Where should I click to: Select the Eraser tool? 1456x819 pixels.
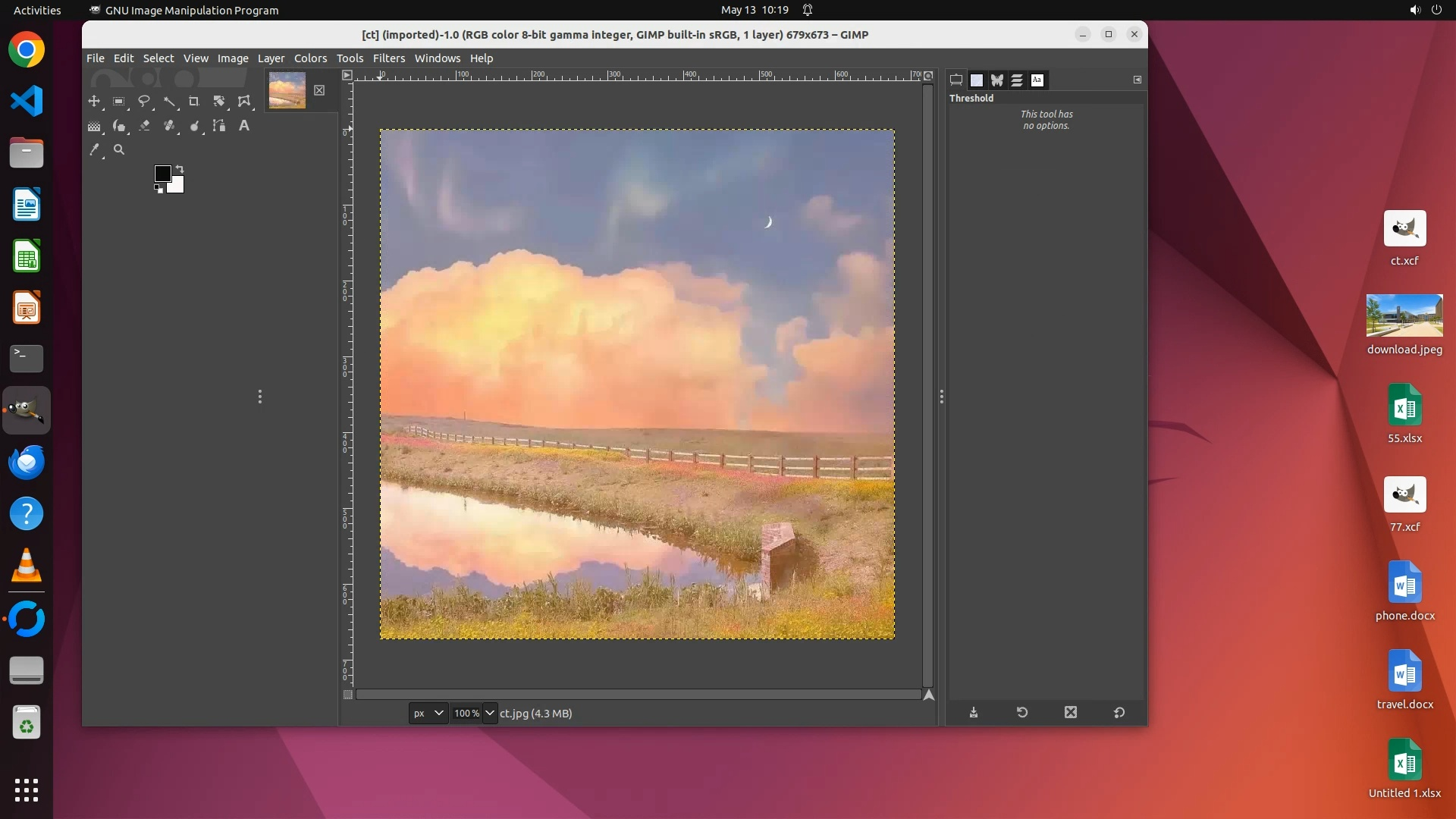pos(144,126)
